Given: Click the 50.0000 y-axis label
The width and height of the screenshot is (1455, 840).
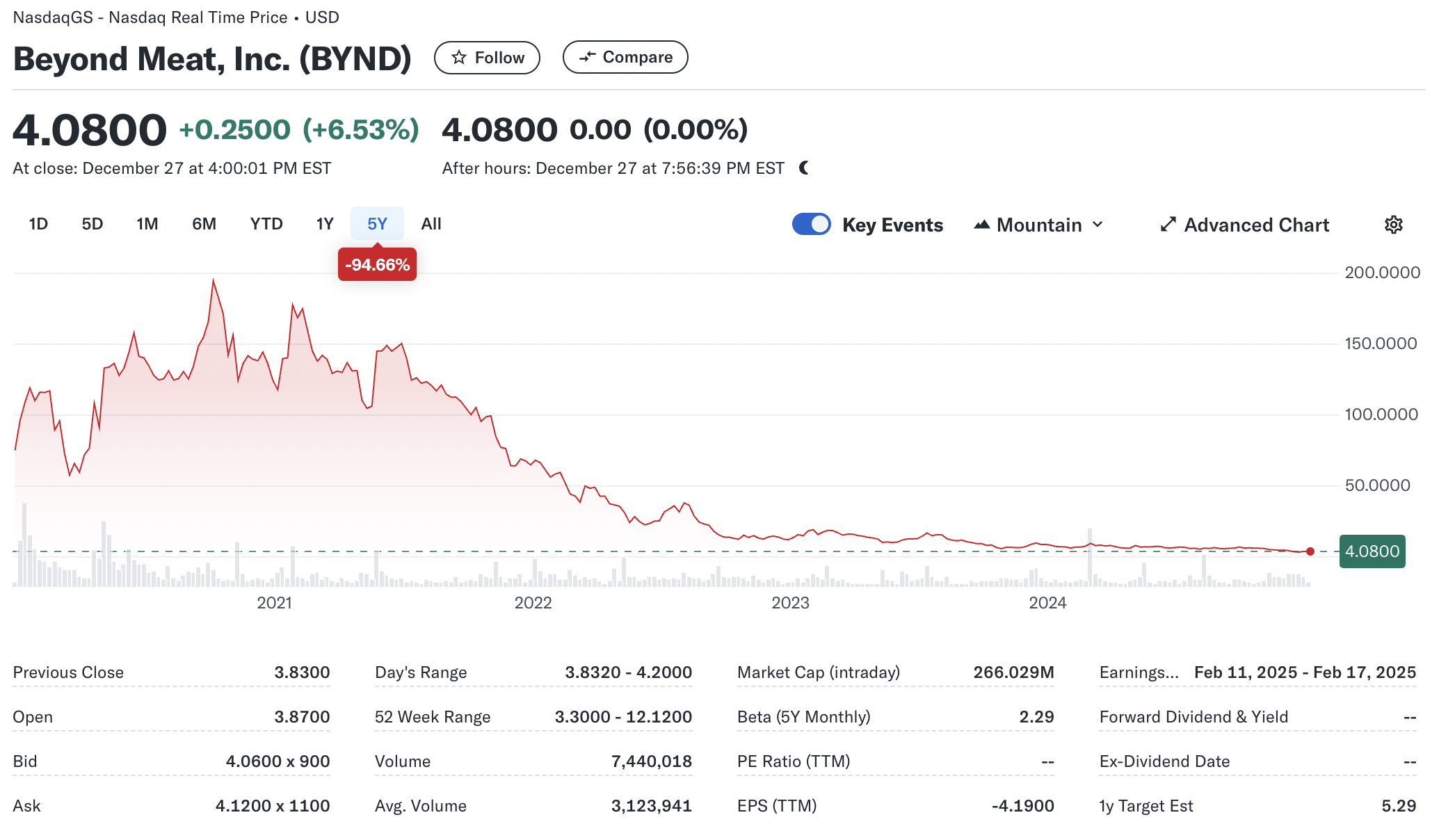Looking at the screenshot, I should pos(1377,485).
